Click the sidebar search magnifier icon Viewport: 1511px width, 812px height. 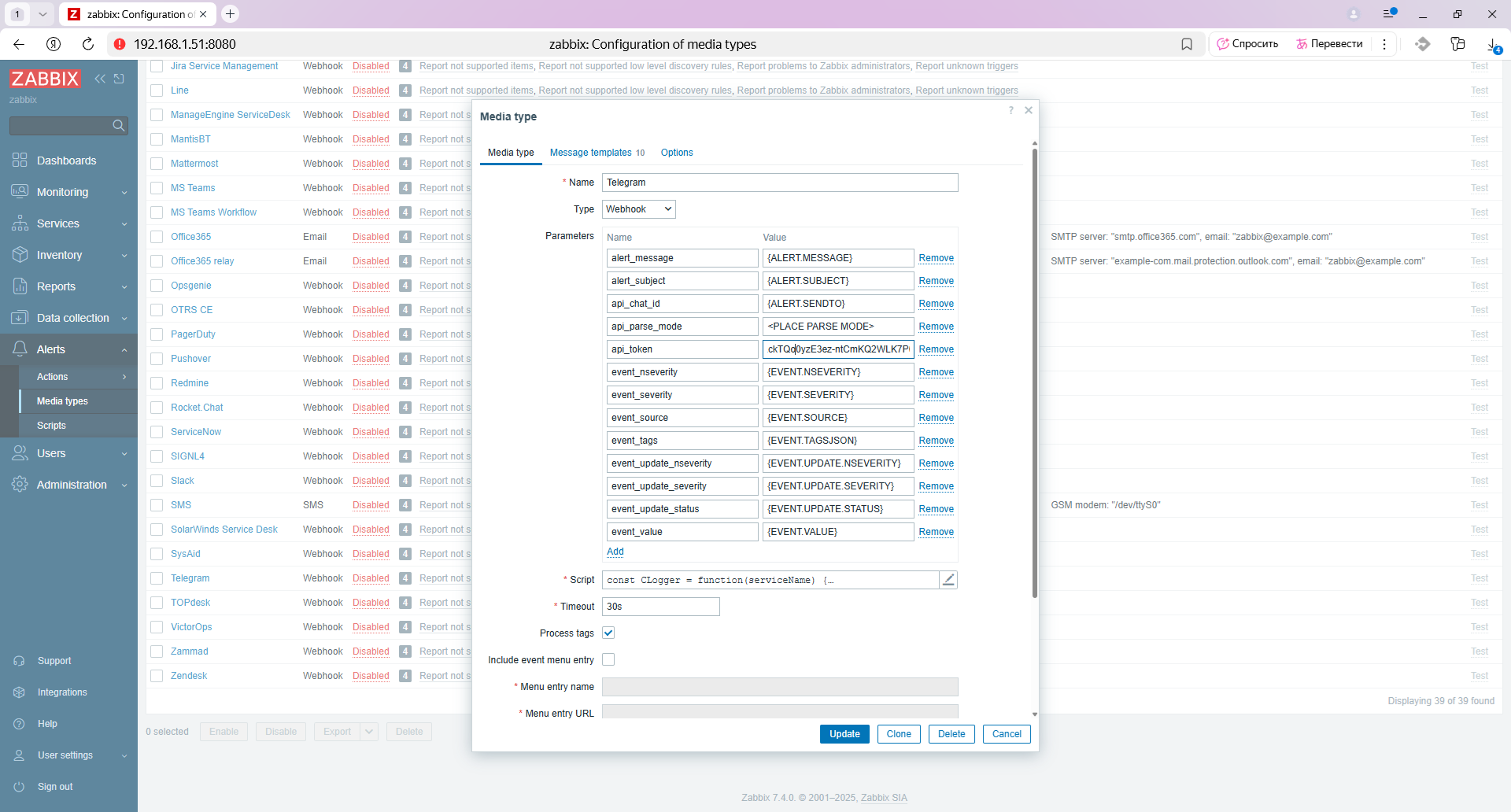(x=119, y=126)
